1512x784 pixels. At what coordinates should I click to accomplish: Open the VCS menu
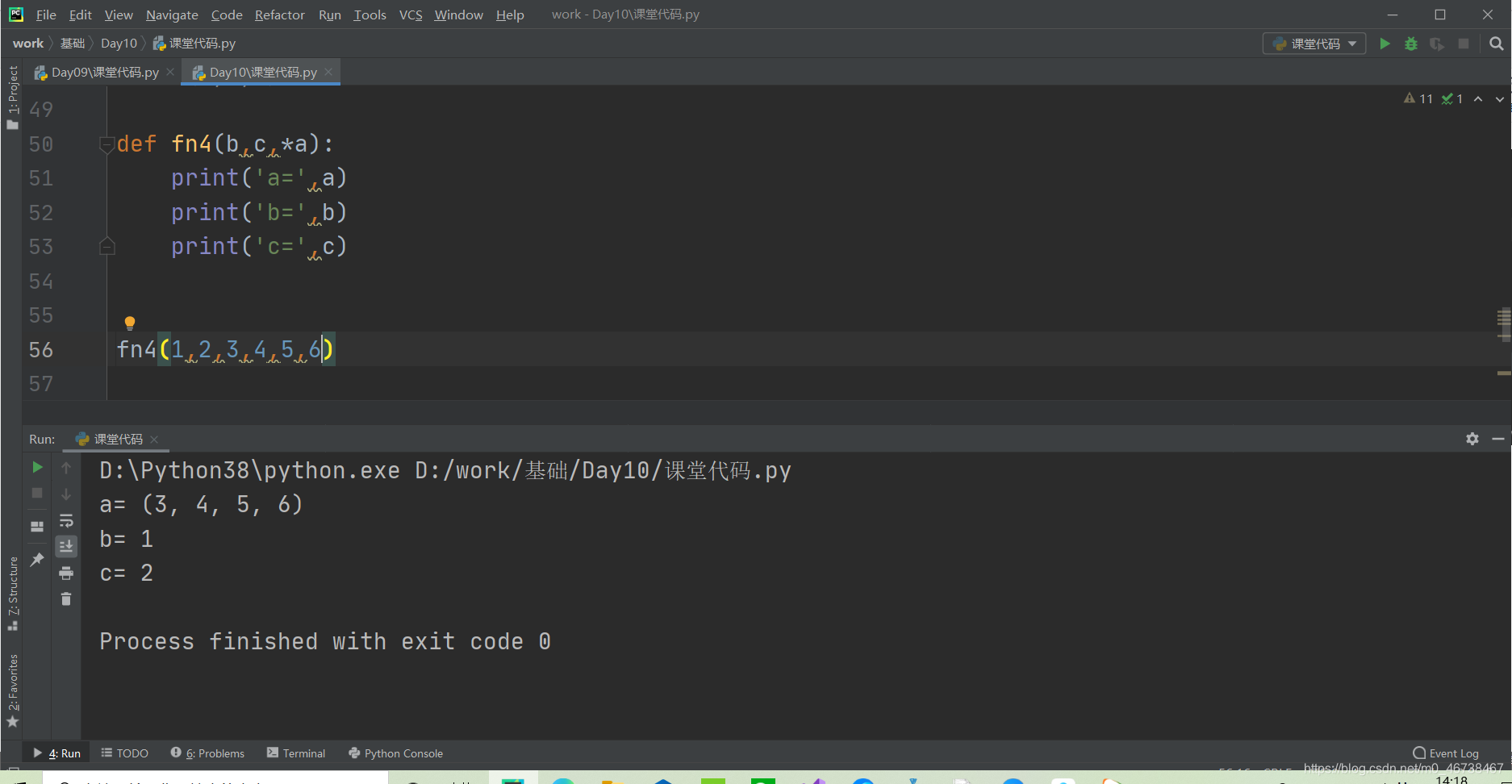click(x=411, y=15)
